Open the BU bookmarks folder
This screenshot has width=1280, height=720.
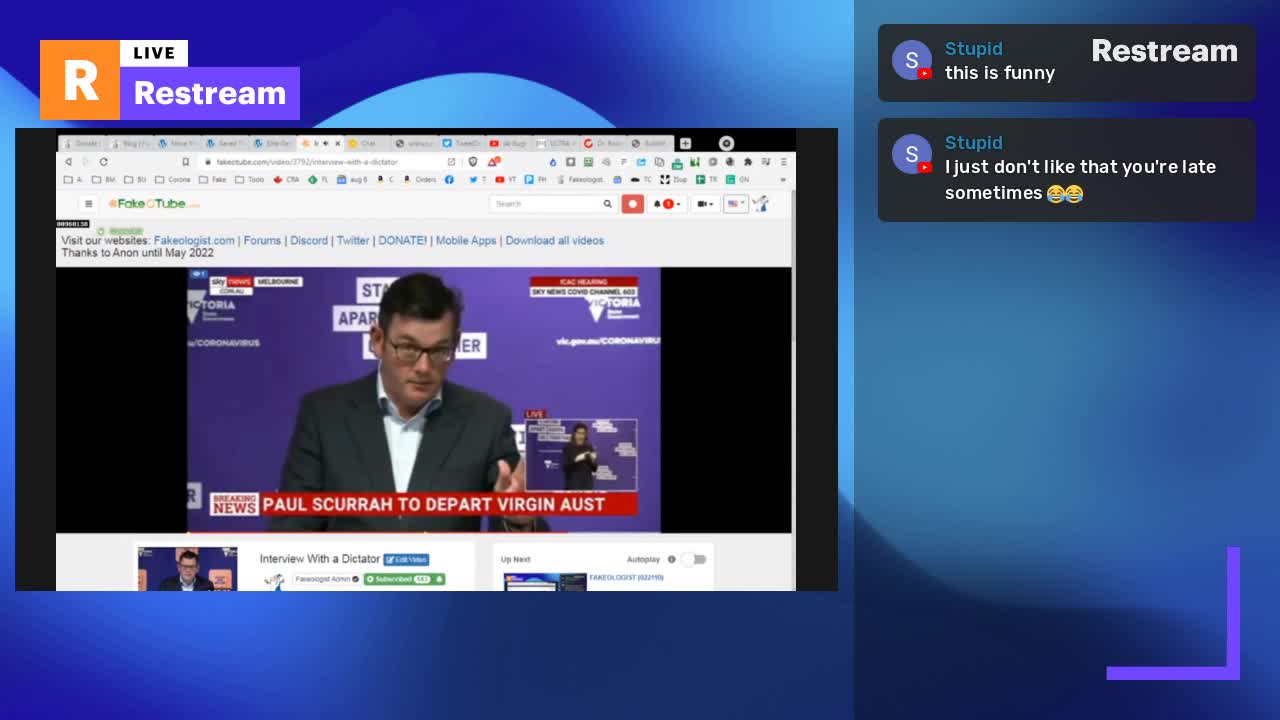tap(133, 180)
